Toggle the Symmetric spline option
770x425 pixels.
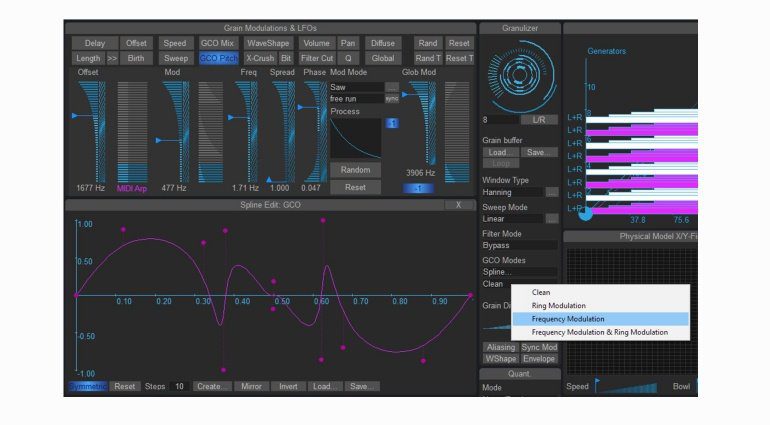pos(88,386)
